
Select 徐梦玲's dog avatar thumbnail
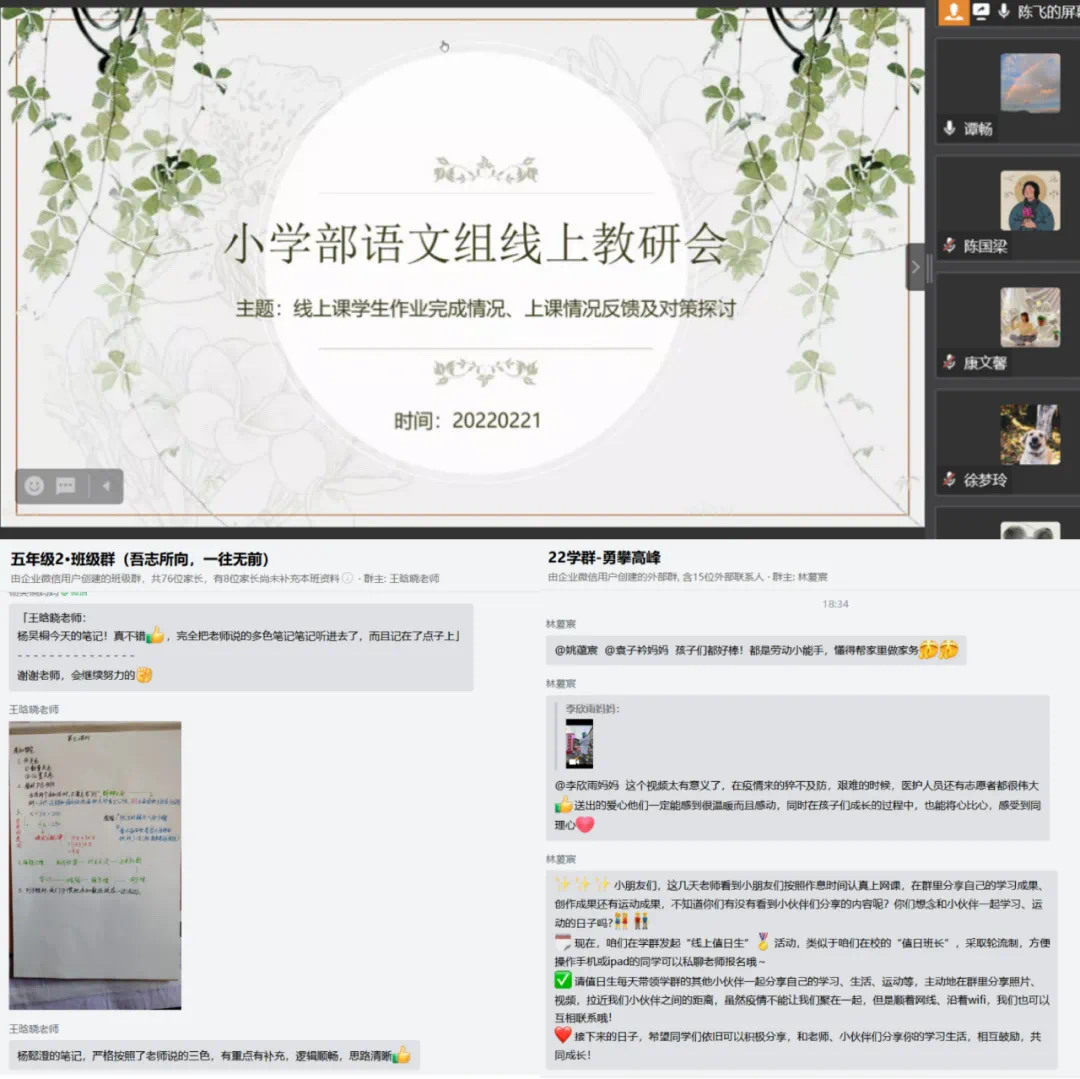pos(1030,434)
